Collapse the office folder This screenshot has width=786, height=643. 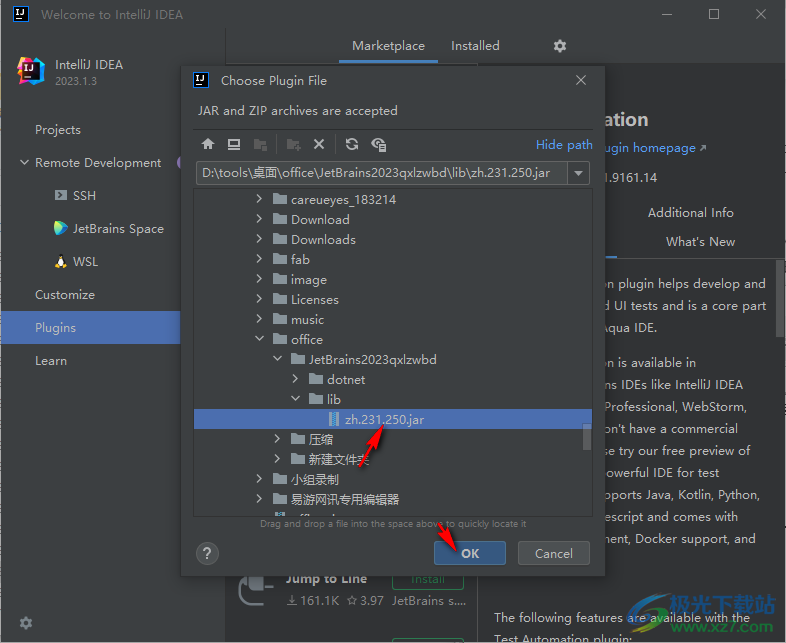click(259, 339)
